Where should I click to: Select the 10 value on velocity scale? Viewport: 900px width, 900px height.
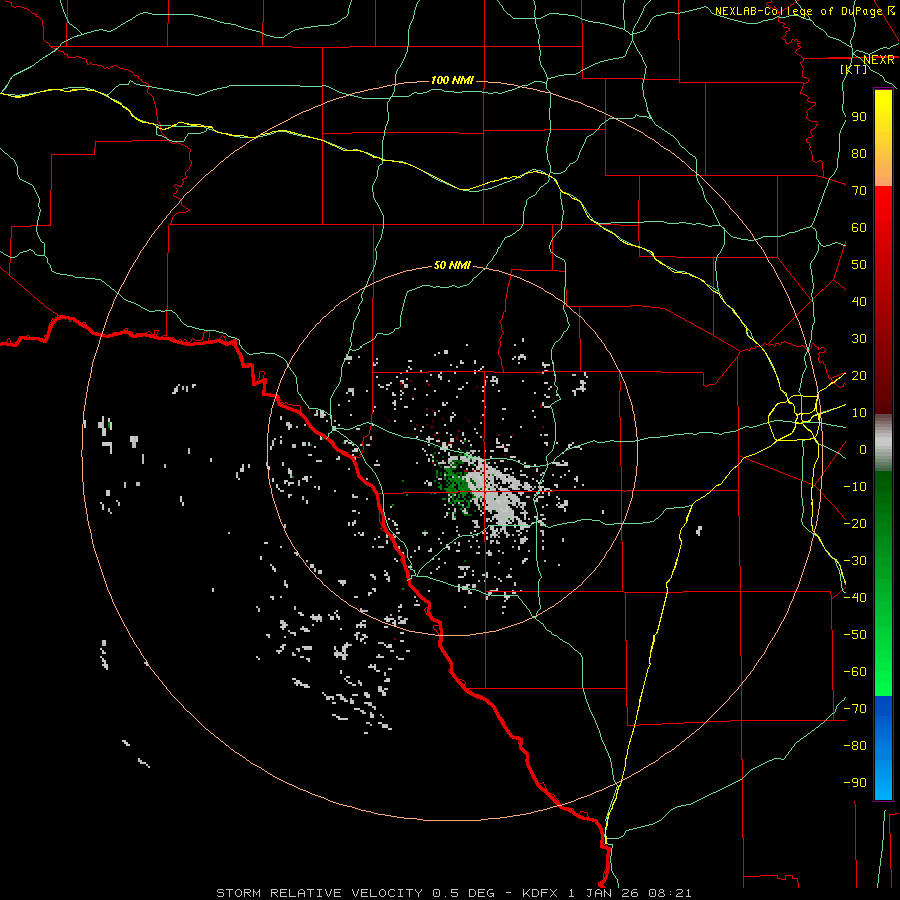[859, 413]
